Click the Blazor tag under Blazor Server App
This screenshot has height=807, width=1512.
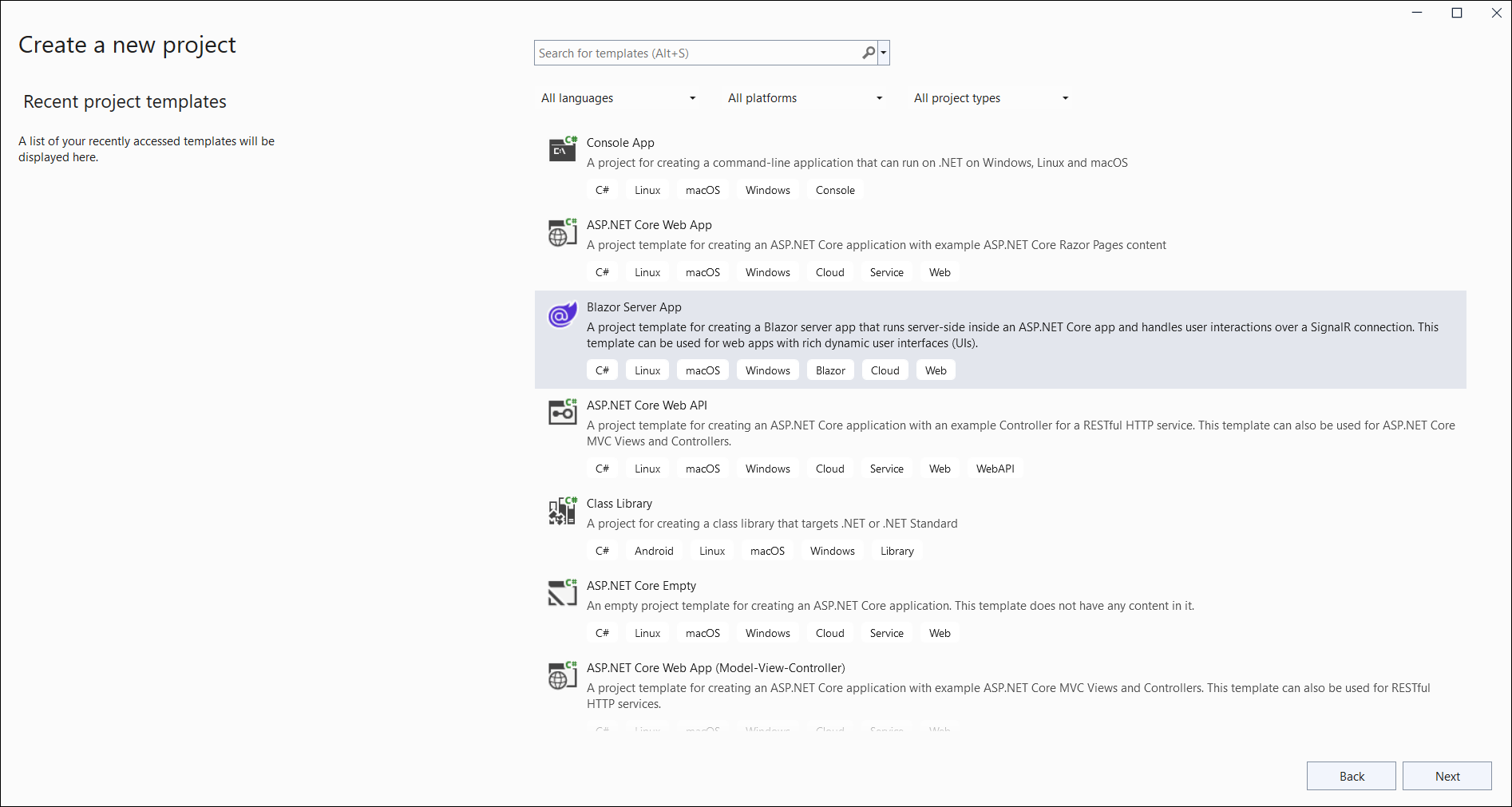830,370
